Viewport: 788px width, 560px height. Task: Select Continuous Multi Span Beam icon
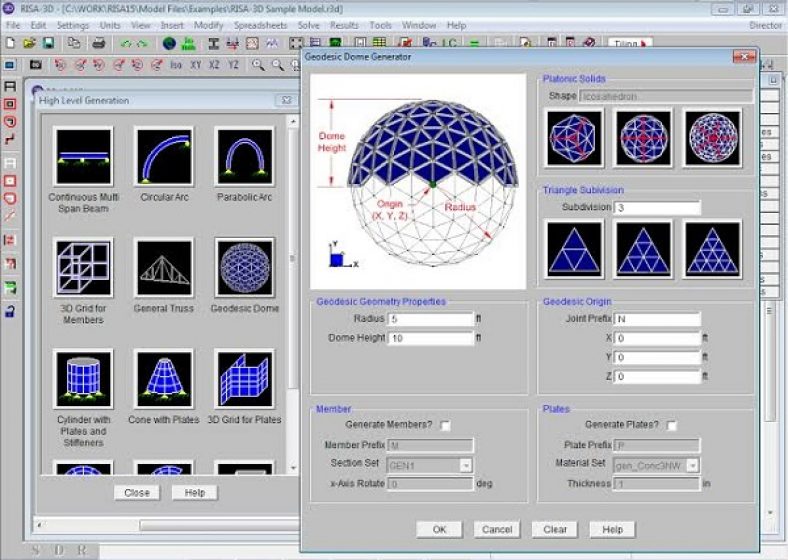coord(83,156)
